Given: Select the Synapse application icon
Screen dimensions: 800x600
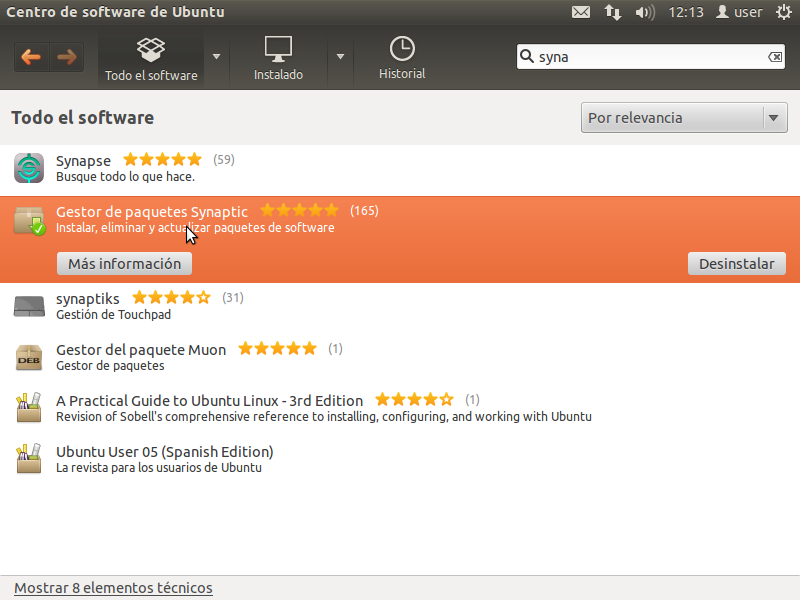Looking at the screenshot, I should tap(29, 168).
